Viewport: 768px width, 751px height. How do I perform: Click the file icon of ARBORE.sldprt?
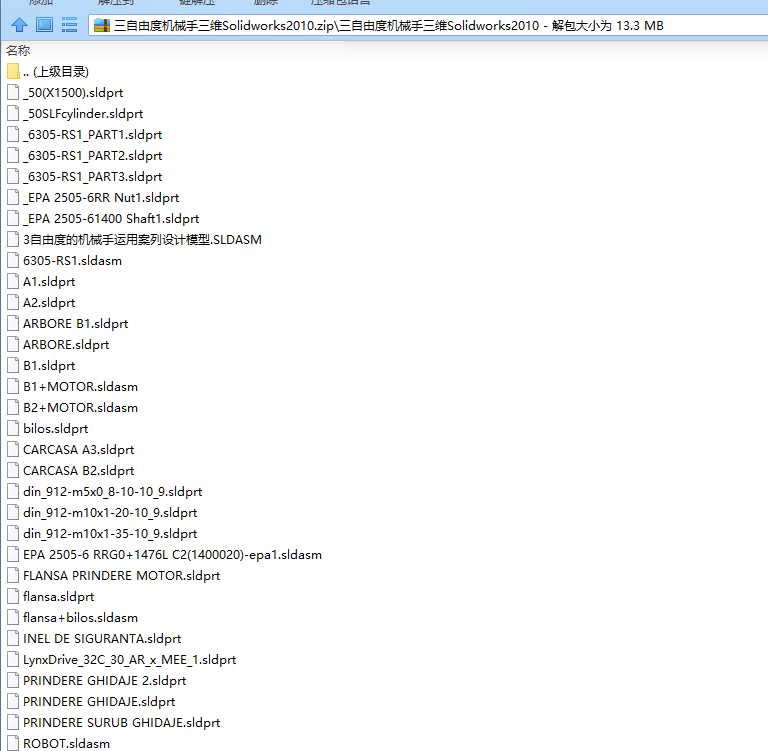click(13, 344)
